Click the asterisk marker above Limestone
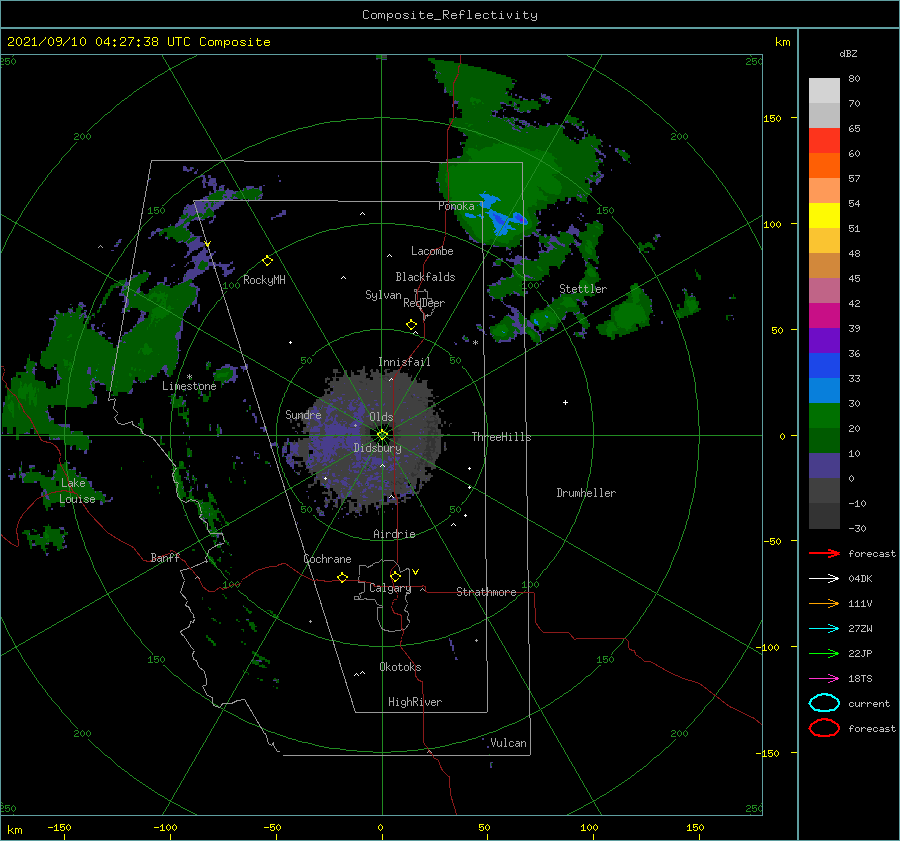900x841 pixels. pyautogui.click(x=189, y=377)
